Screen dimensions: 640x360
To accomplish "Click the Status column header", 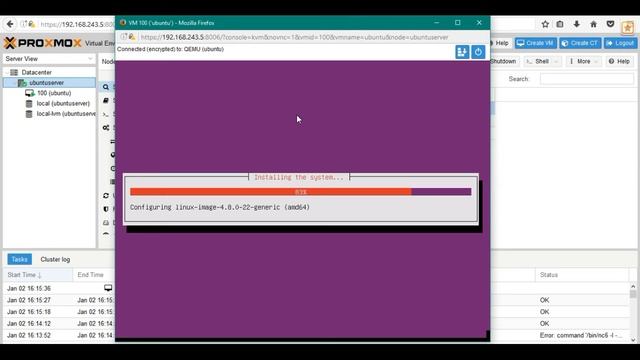I will click(x=582, y=275).
